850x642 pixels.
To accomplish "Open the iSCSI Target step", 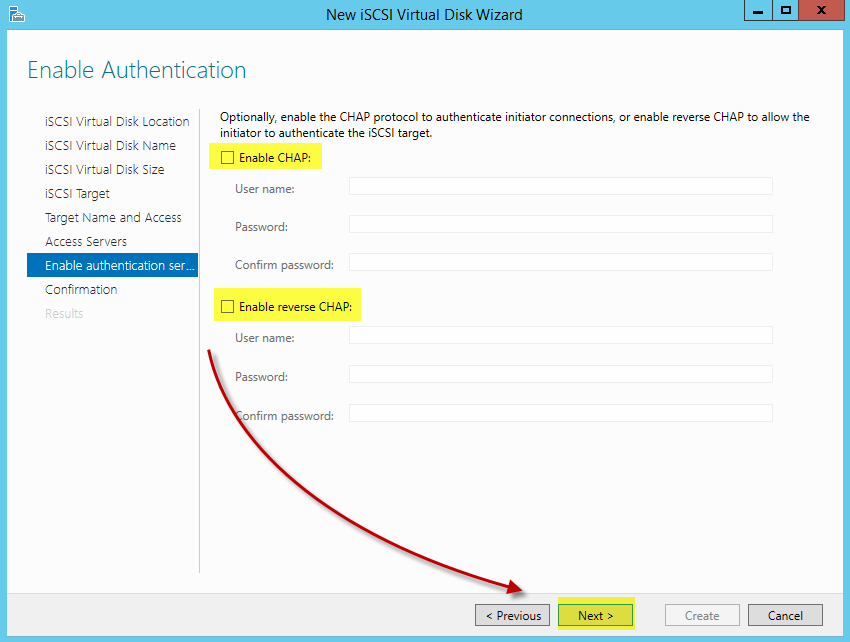I will [77, 194].
